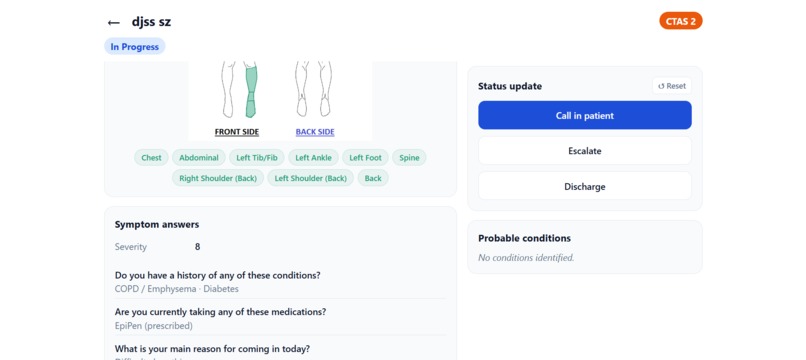806x360 pixels.
Task: Select the Left Tib/Fib tag
Action: click(x=257, y=158)
